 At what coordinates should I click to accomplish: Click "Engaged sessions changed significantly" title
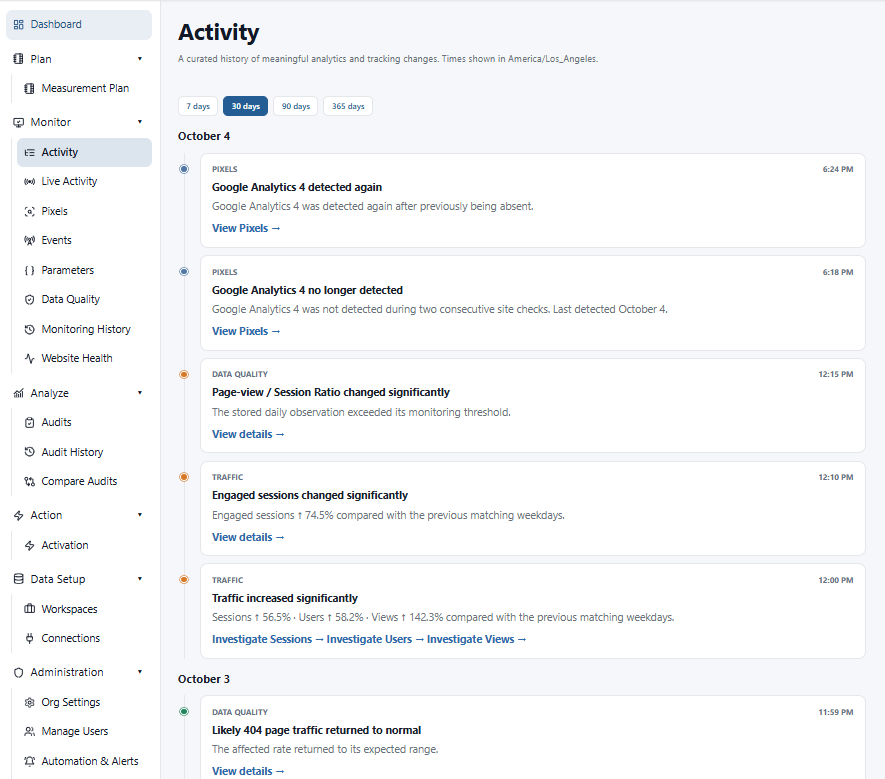(x=310, y=495)
